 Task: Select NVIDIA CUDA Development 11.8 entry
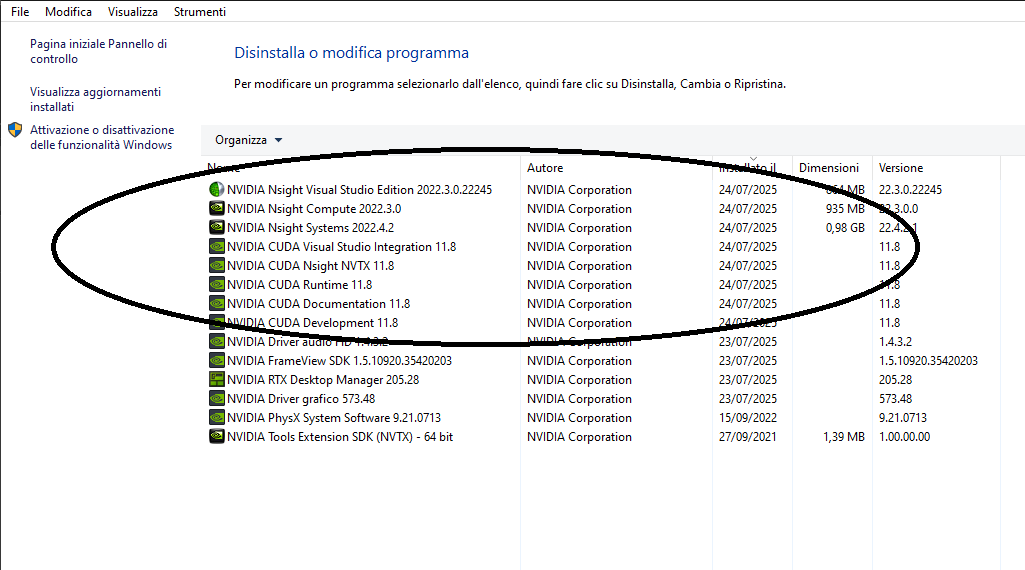pyautogui.click(x=312, y=322)
